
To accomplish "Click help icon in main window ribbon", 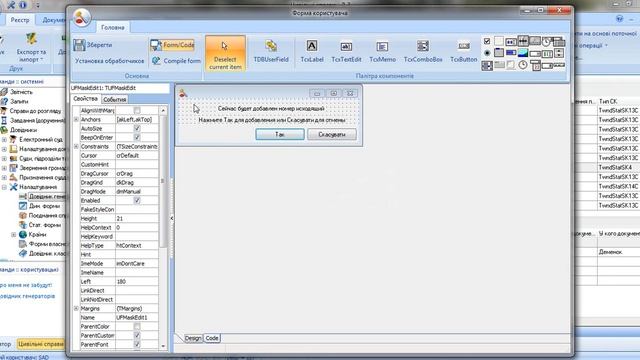I will click(x=620, y=19).
